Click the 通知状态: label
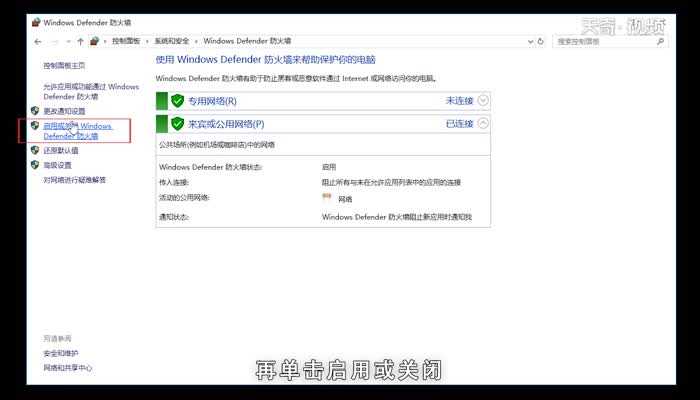 click(174, 217)
